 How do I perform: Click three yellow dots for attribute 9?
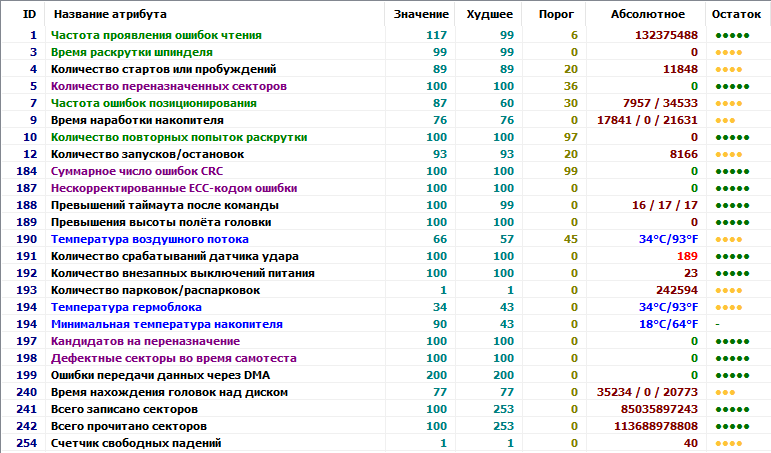725,121
